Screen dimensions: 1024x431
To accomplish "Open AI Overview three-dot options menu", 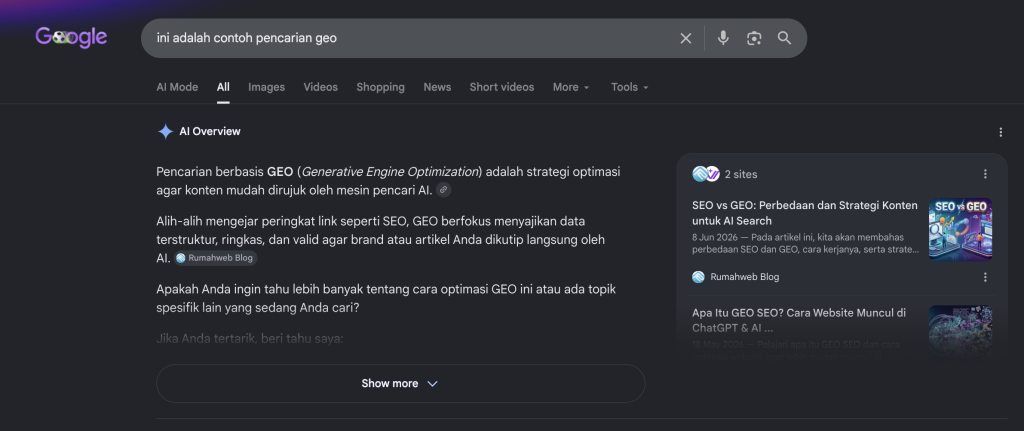I will 1000,132.
